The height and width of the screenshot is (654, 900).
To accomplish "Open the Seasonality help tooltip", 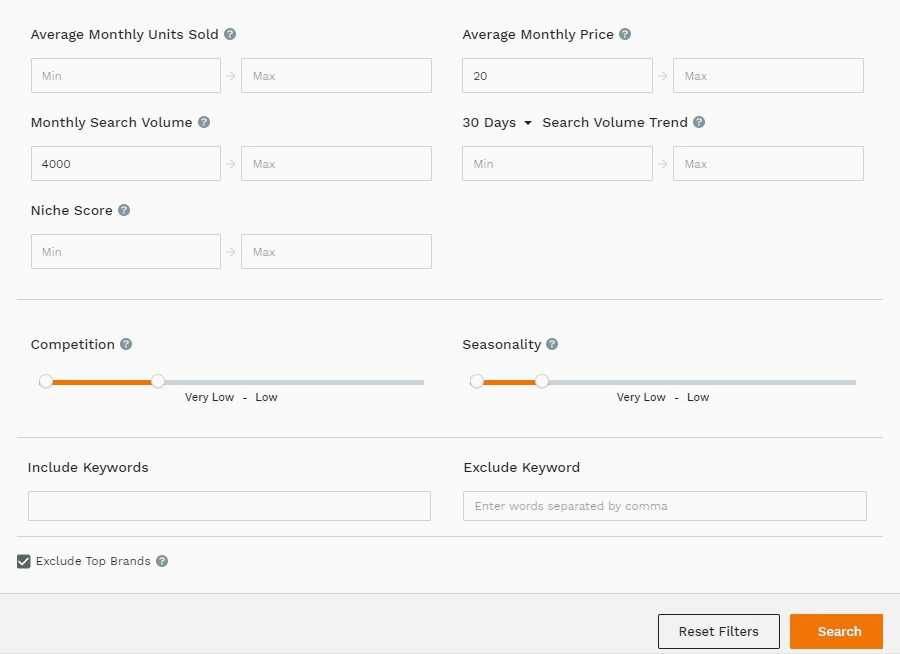I will [x=552, y=344].
